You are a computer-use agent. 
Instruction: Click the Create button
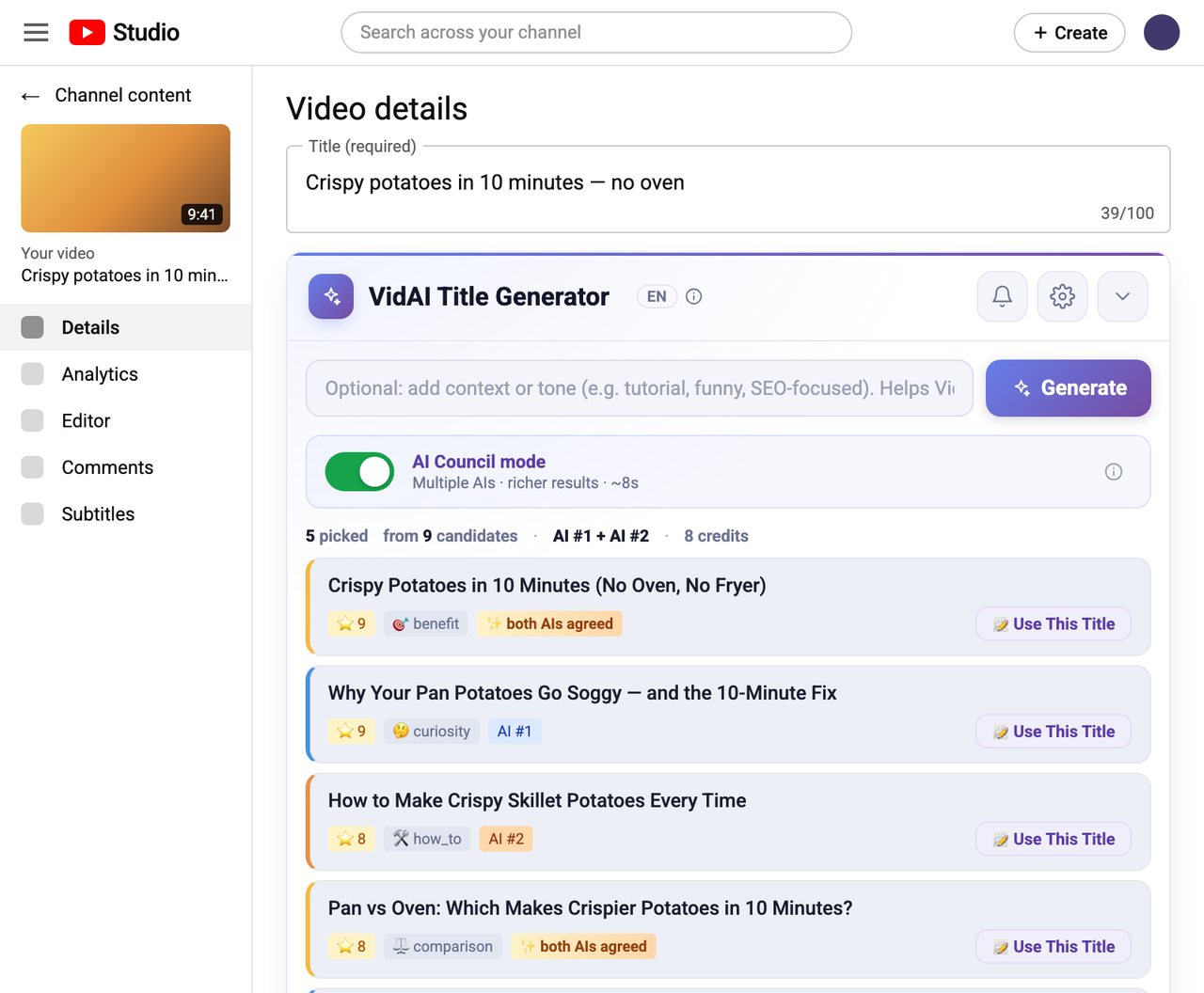pos(1069,33)
